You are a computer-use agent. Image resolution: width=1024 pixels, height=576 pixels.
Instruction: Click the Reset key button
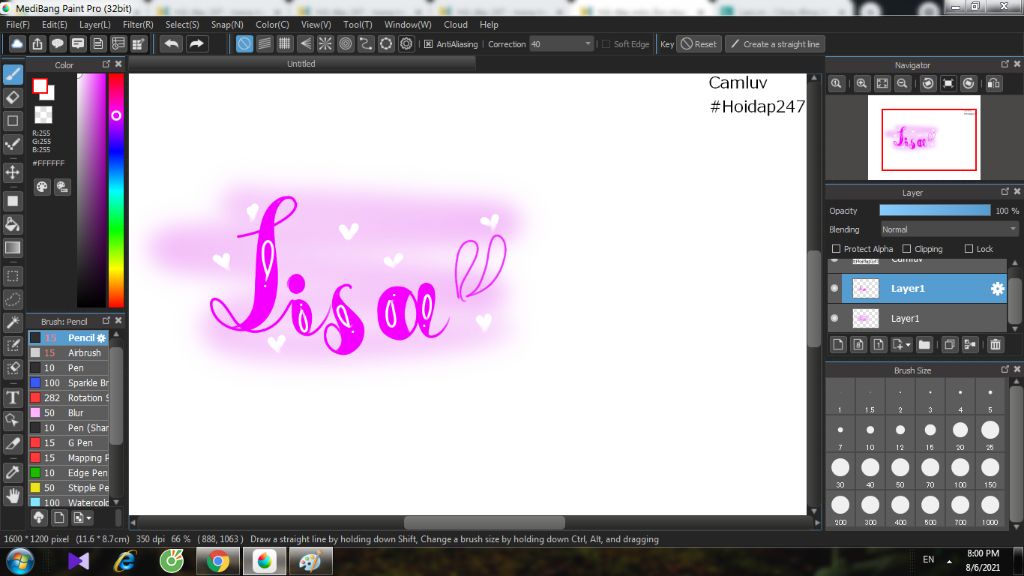[698, 44]
